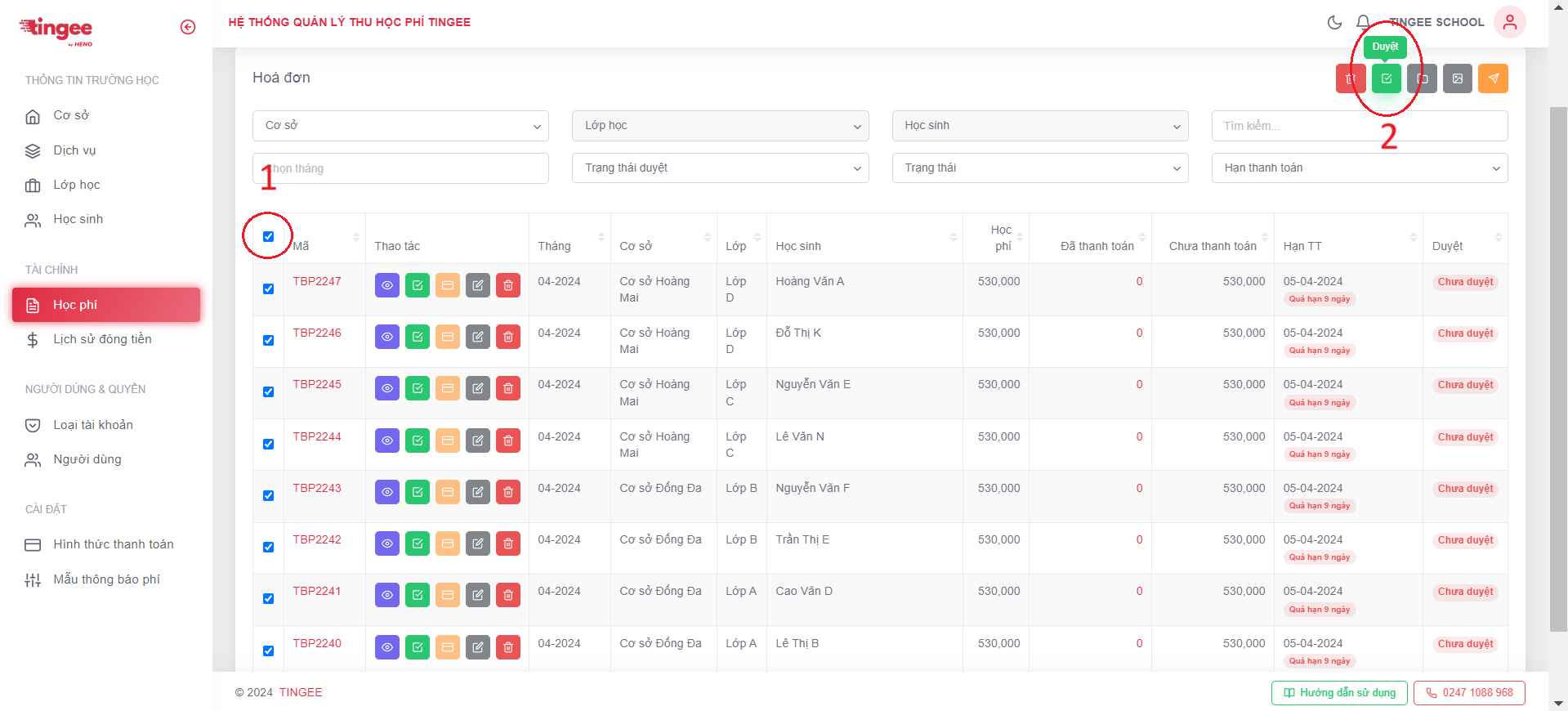This screenshot has height=711, width=1568.
Task: Open the notification bell
Action: (1363, 22)
